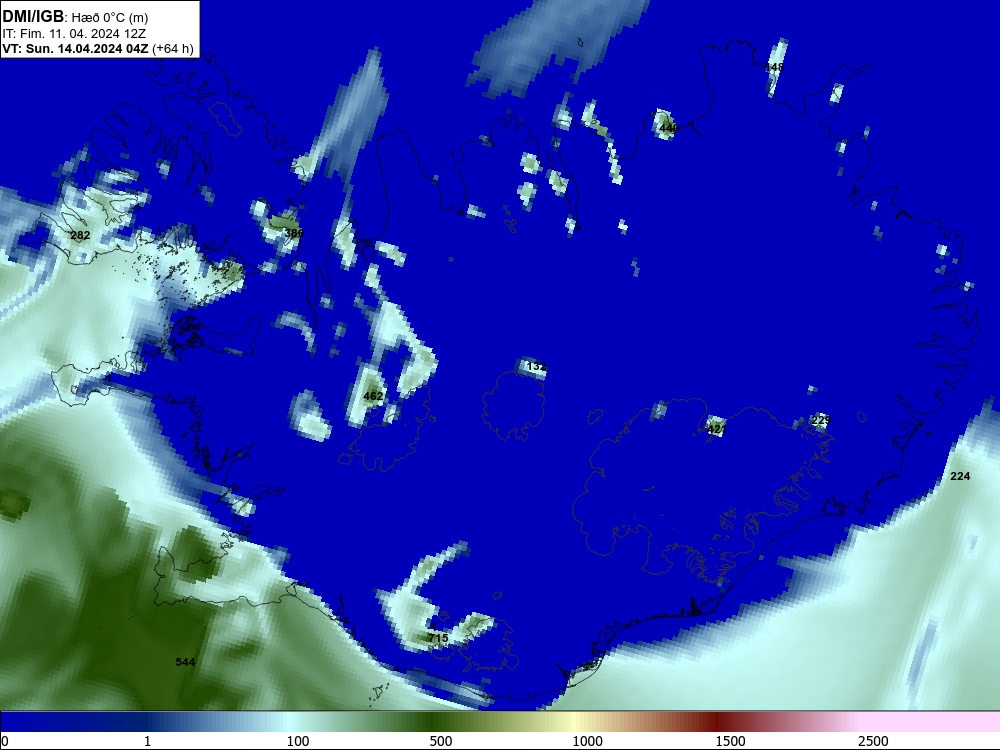
Task: Click the color scale label 1500
Action: [730, 741]
